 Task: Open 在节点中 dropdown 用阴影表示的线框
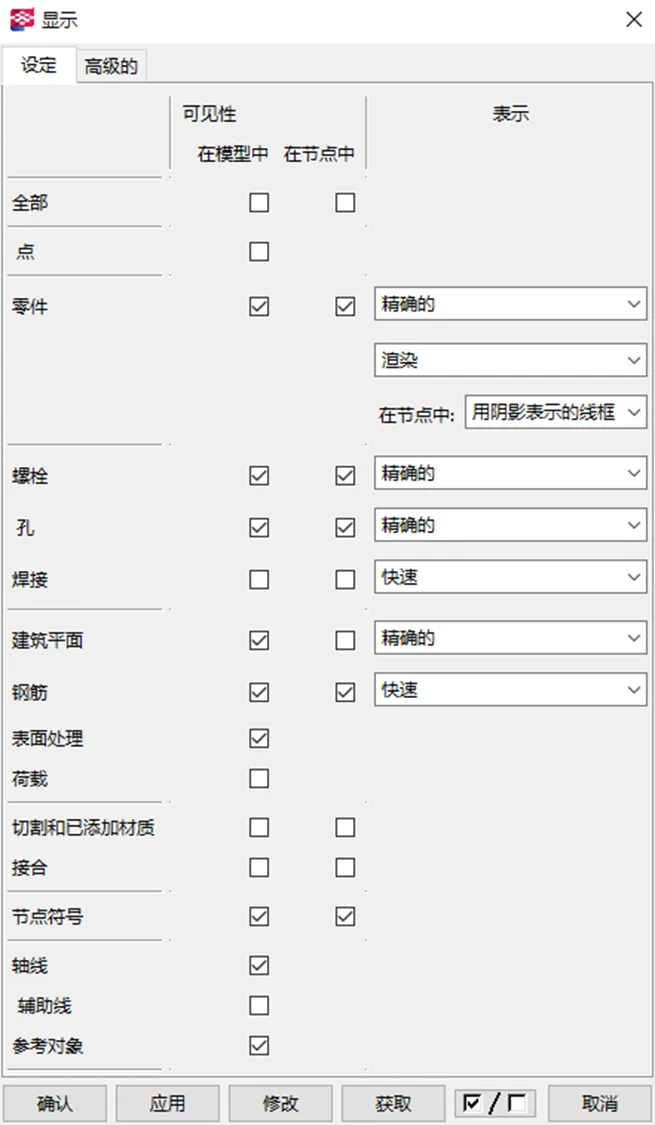point(555,412)
